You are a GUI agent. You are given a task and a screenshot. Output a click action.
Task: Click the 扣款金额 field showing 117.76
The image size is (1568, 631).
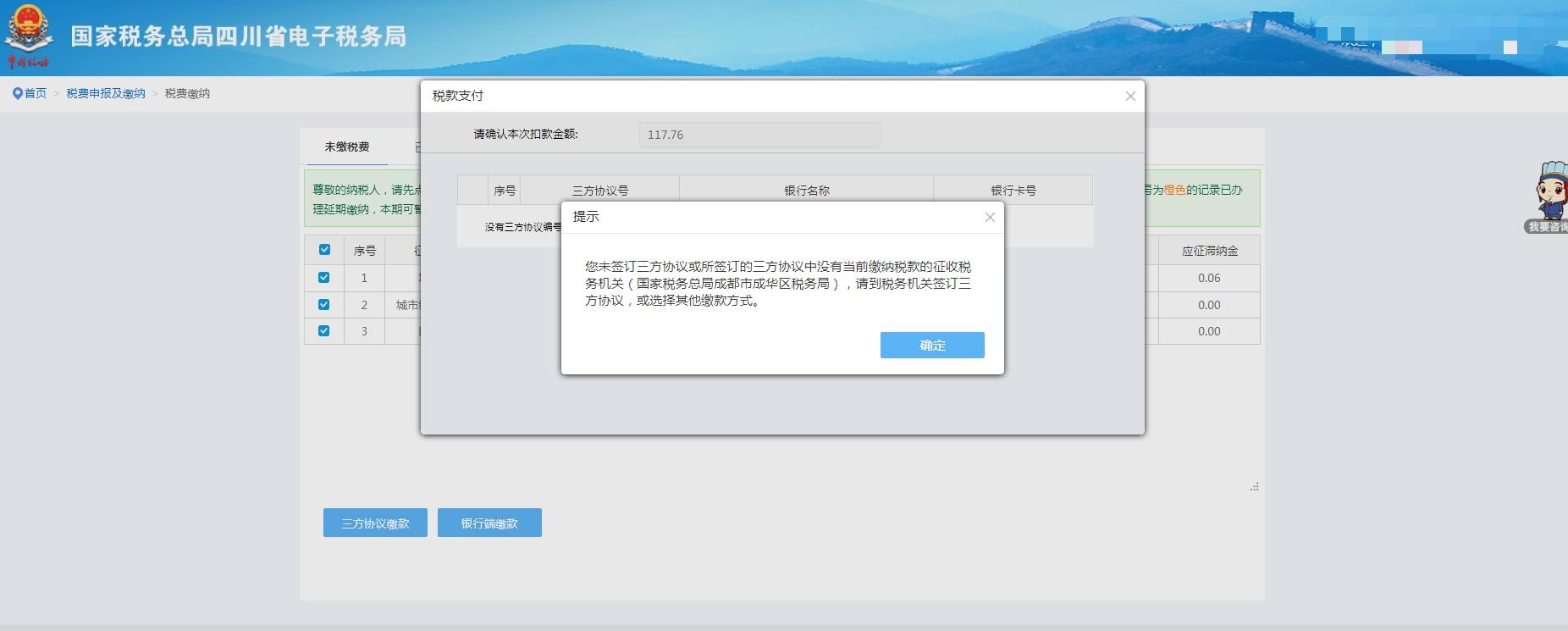[759, 136]
